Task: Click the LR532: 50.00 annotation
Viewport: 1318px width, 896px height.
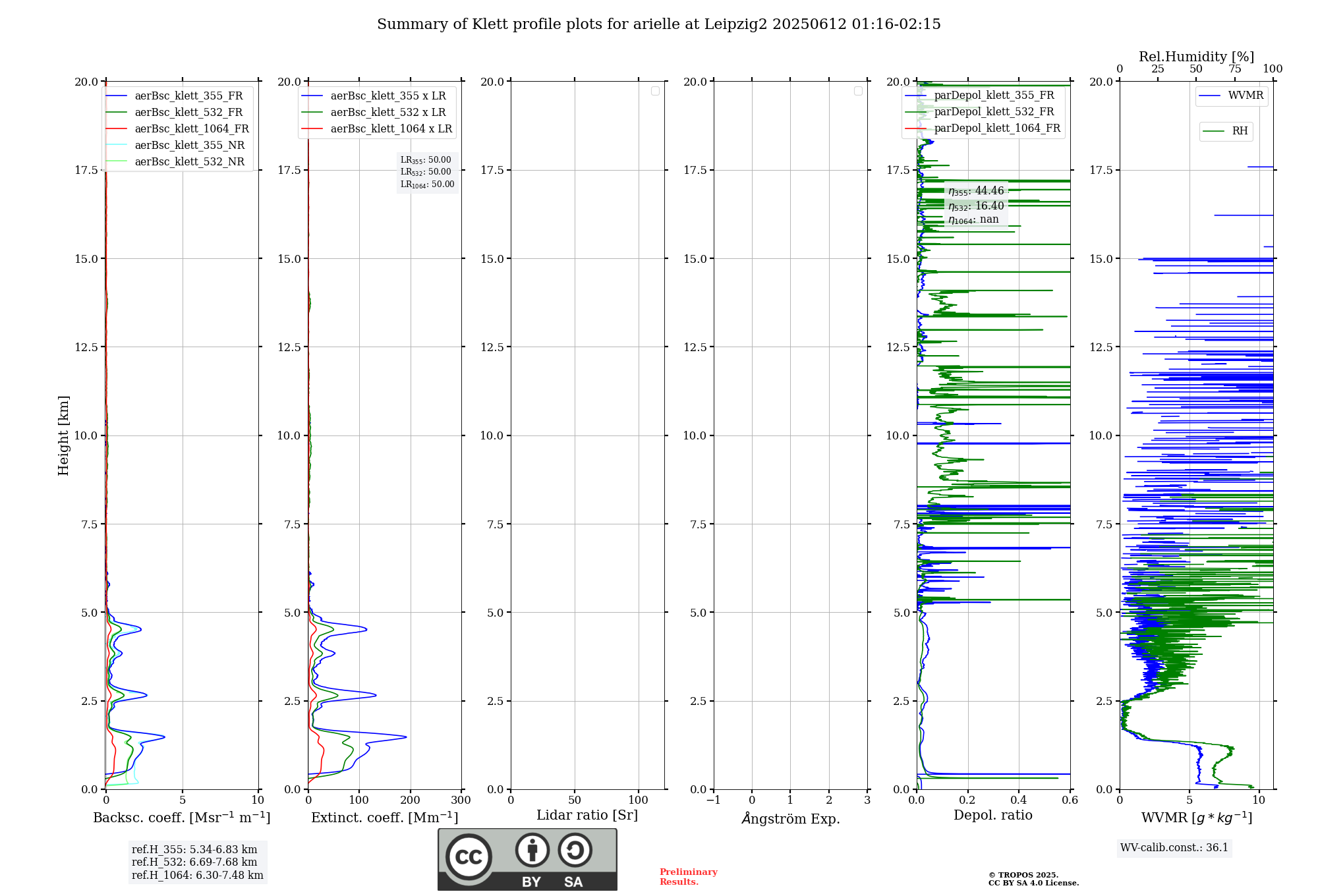Action: 426,172
